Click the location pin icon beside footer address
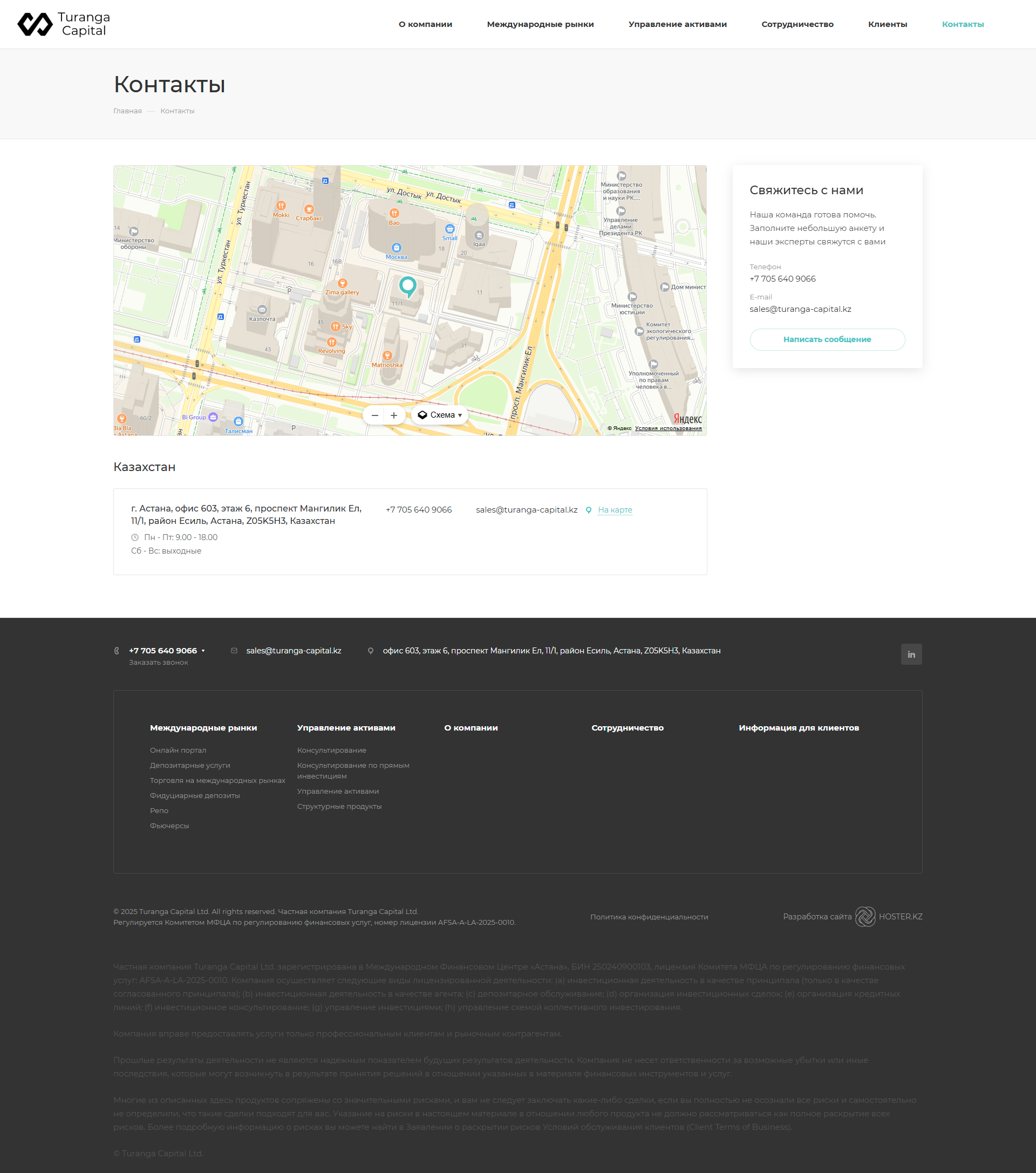Viewport: 1036px width, 1173px height. 371,650
